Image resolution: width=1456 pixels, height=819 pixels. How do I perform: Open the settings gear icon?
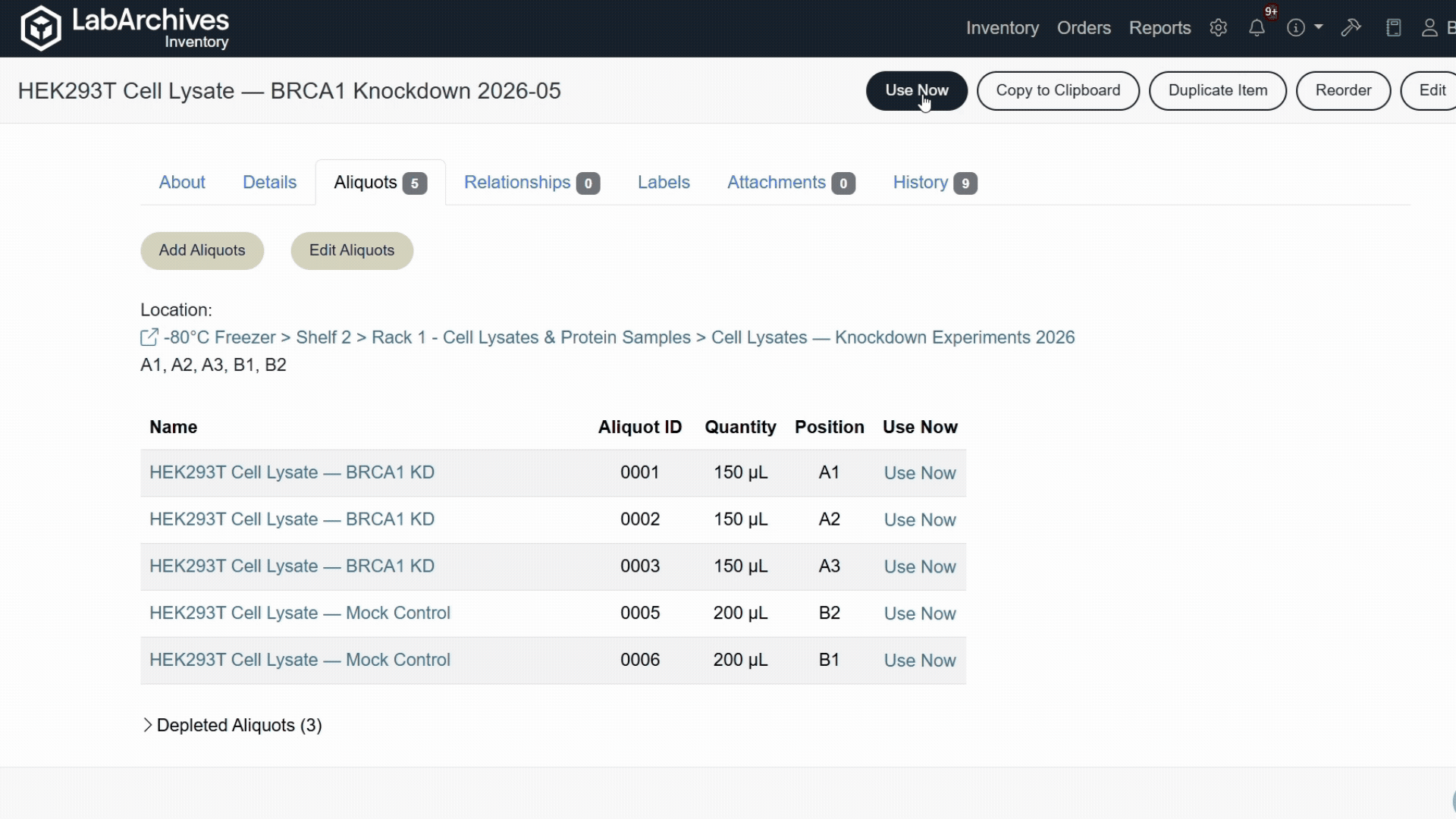[x=1218, y=28]
